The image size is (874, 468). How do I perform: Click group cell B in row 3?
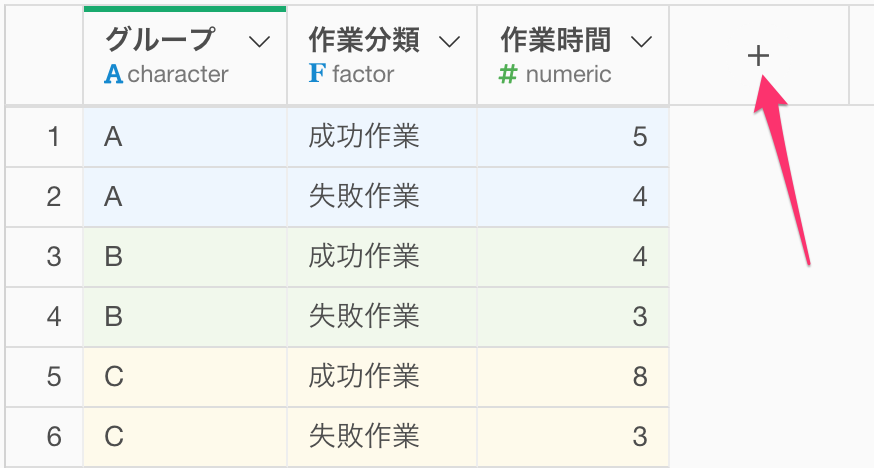point(185,257)
